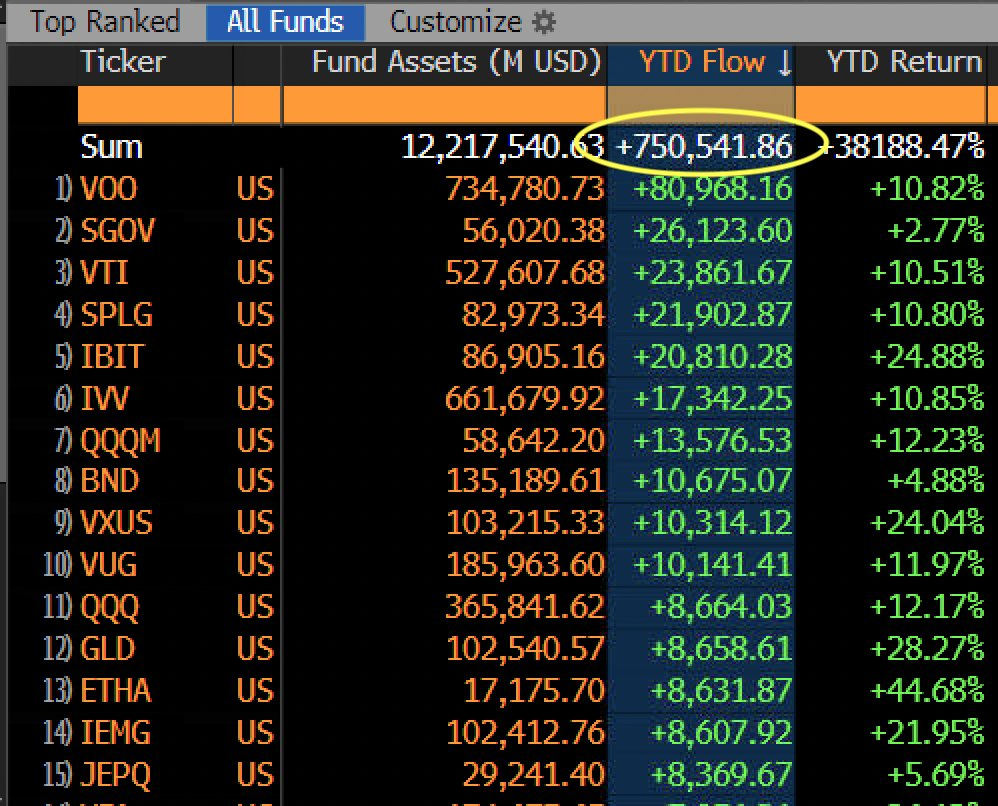Click IBIT YTD return +24.88%
This screenshot has width=998, height=806.
pyautogui.click(x=927, y=357)
